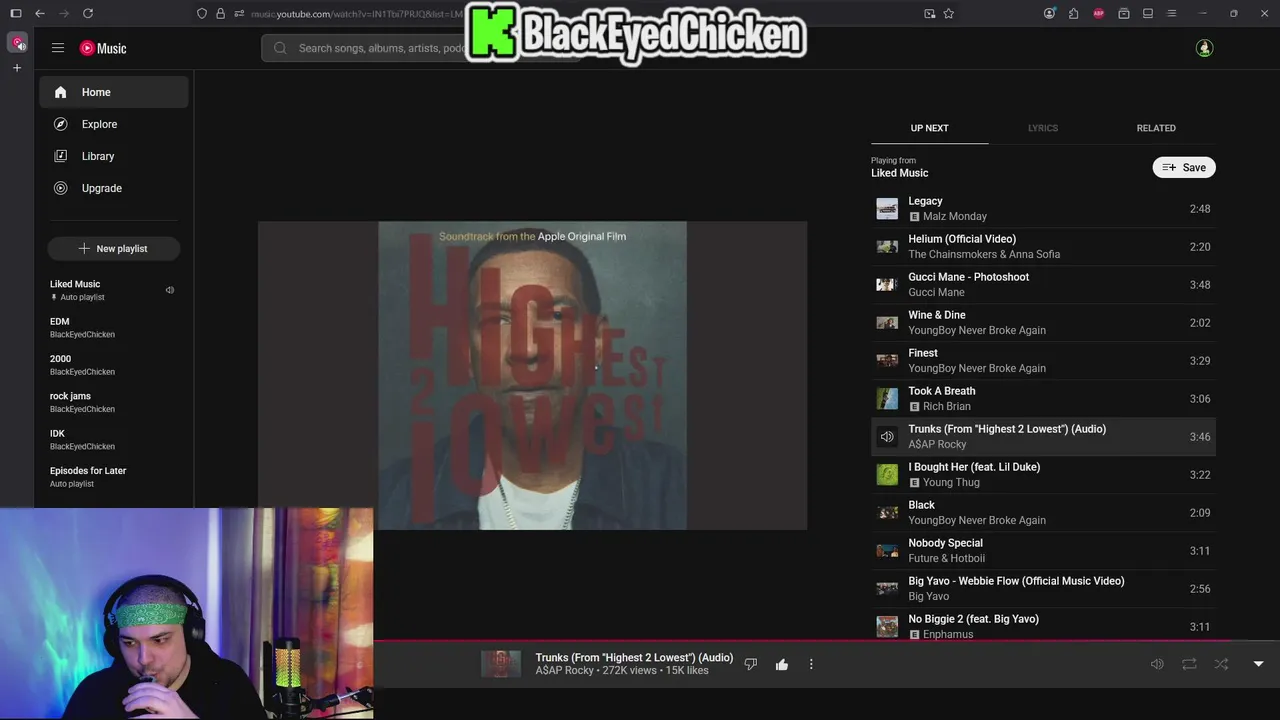Select the pinned YouTube Music tab
This screenshot has width=1280, height=720.
tap(17, 42)
